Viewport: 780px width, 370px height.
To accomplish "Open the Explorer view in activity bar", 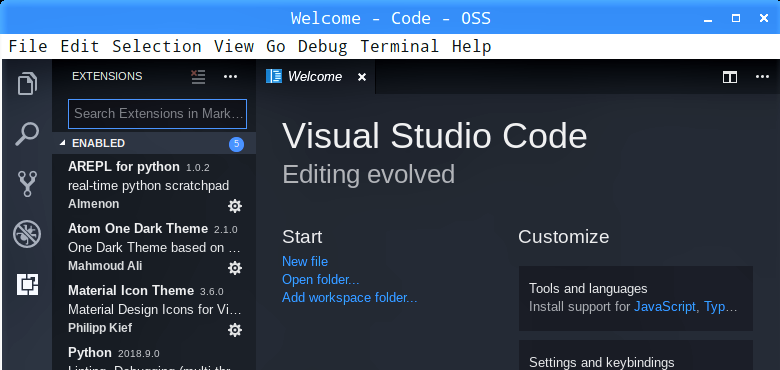I will (x=27, y=84).
